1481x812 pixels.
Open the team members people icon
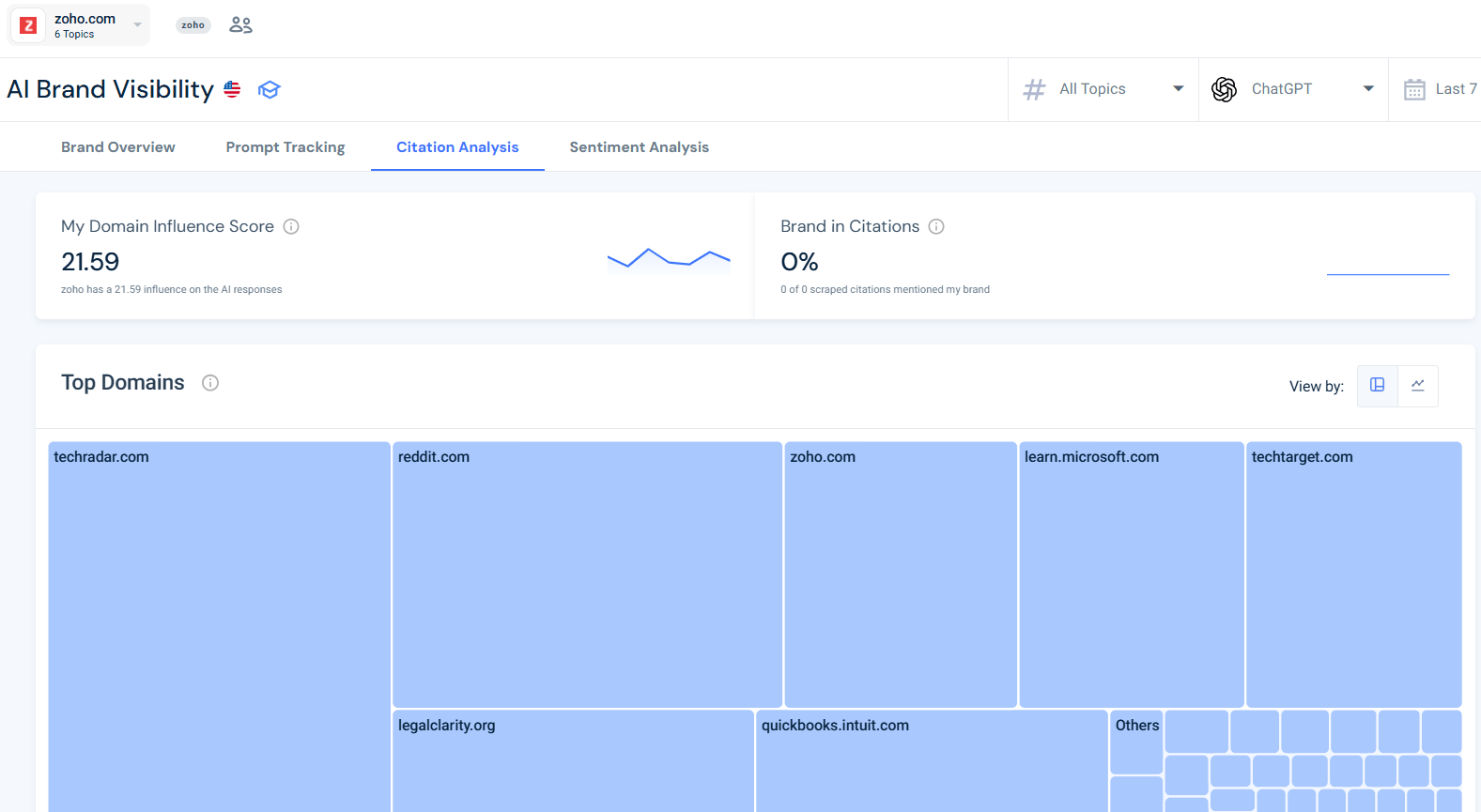pyautogui.click(x=241, y=25)
